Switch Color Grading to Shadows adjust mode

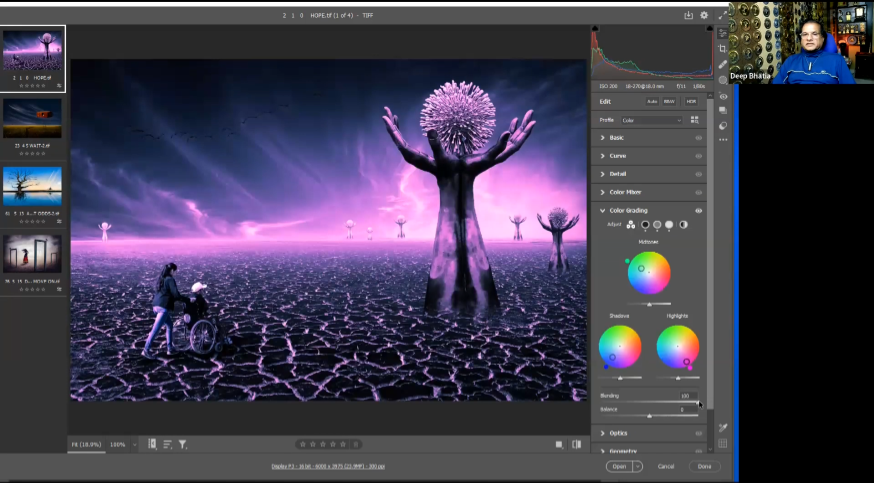coord(645,225)
